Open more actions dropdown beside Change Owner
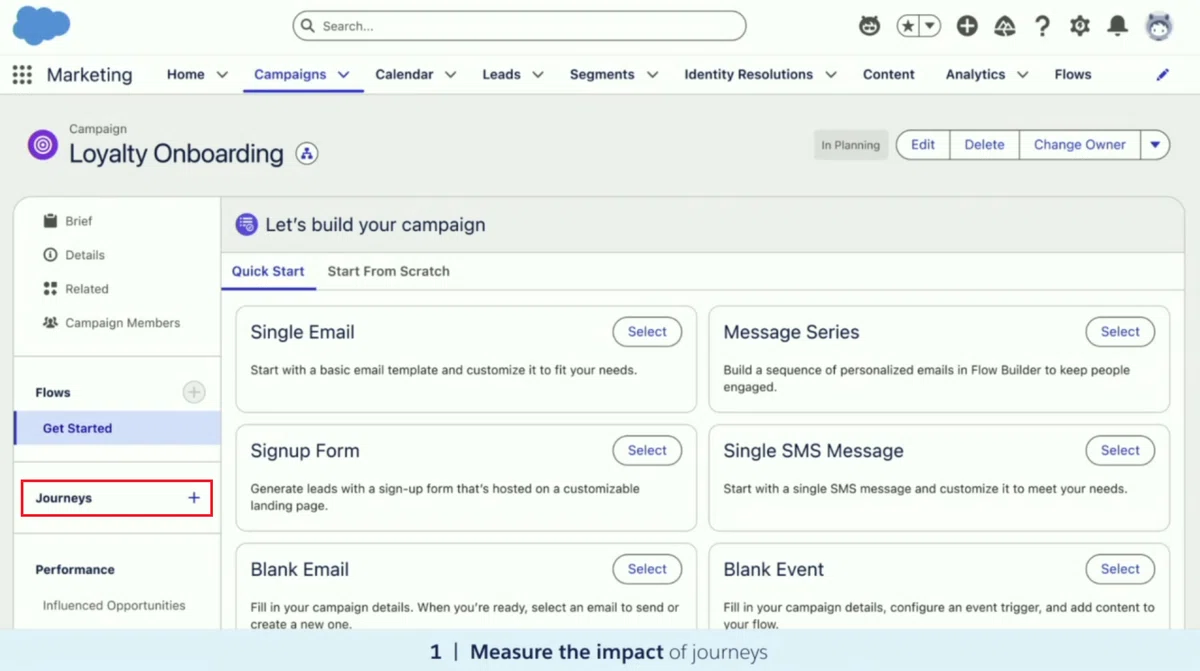Image resolution: width=1200 pixels, height=671 pixels. point(1155,145)
